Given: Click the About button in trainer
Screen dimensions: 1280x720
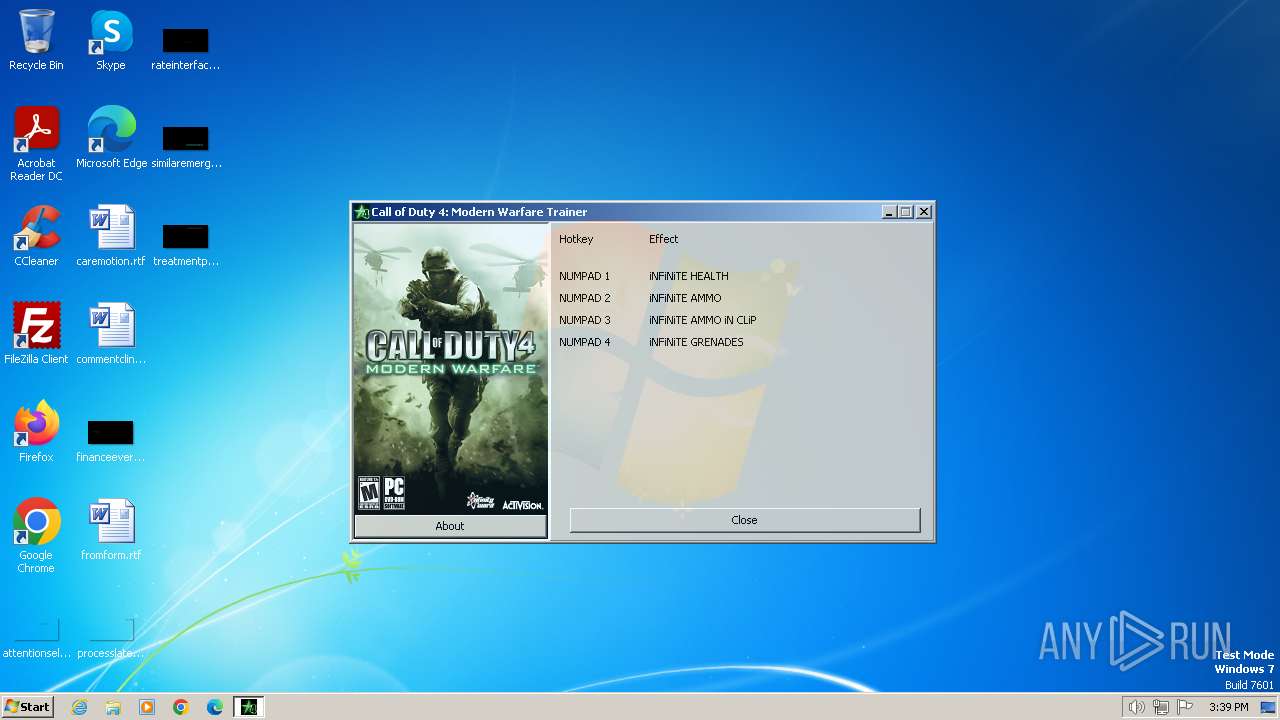Looking at the screenshot, I should pyautogui.click(x=450, y=526).
